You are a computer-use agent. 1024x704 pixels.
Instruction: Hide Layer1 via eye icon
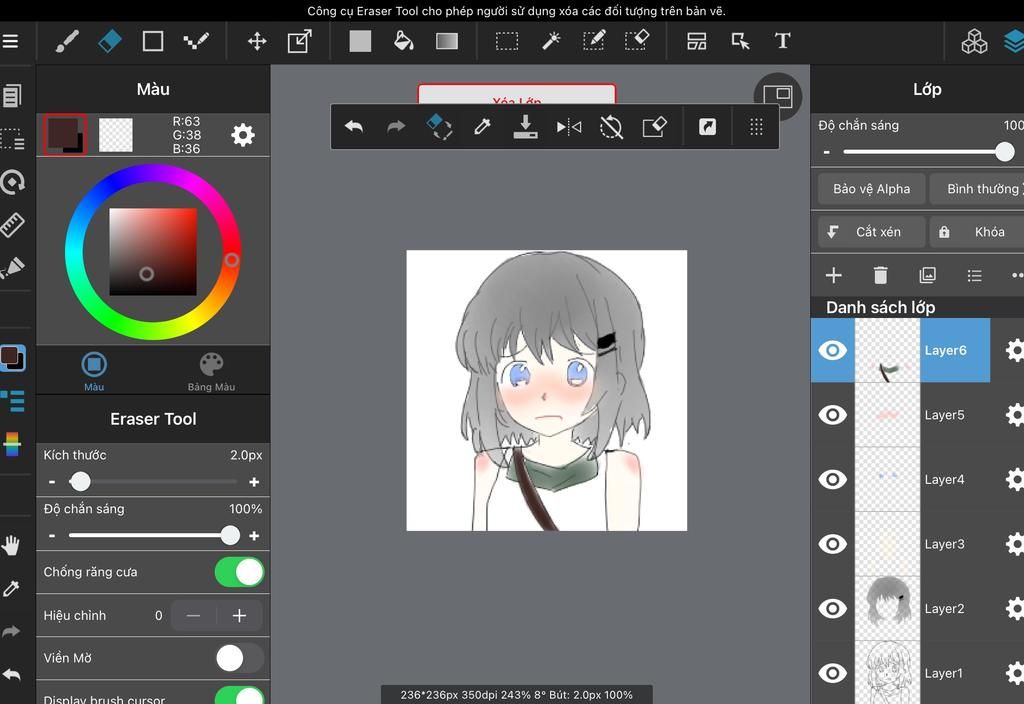click(x=833, y=673)
